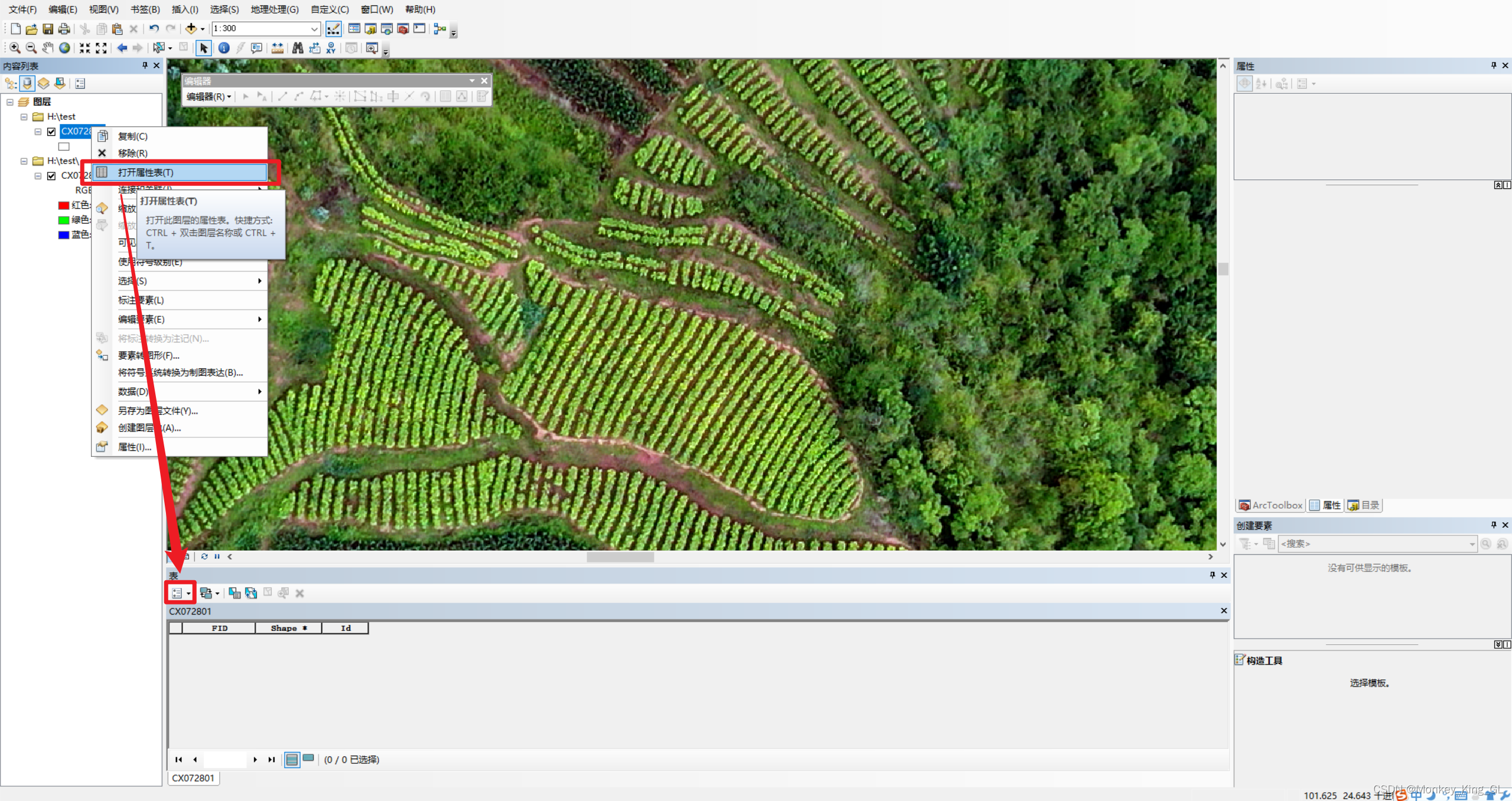
Task: Click the red 红色 band swatch
Action: (x=64, y=205)
